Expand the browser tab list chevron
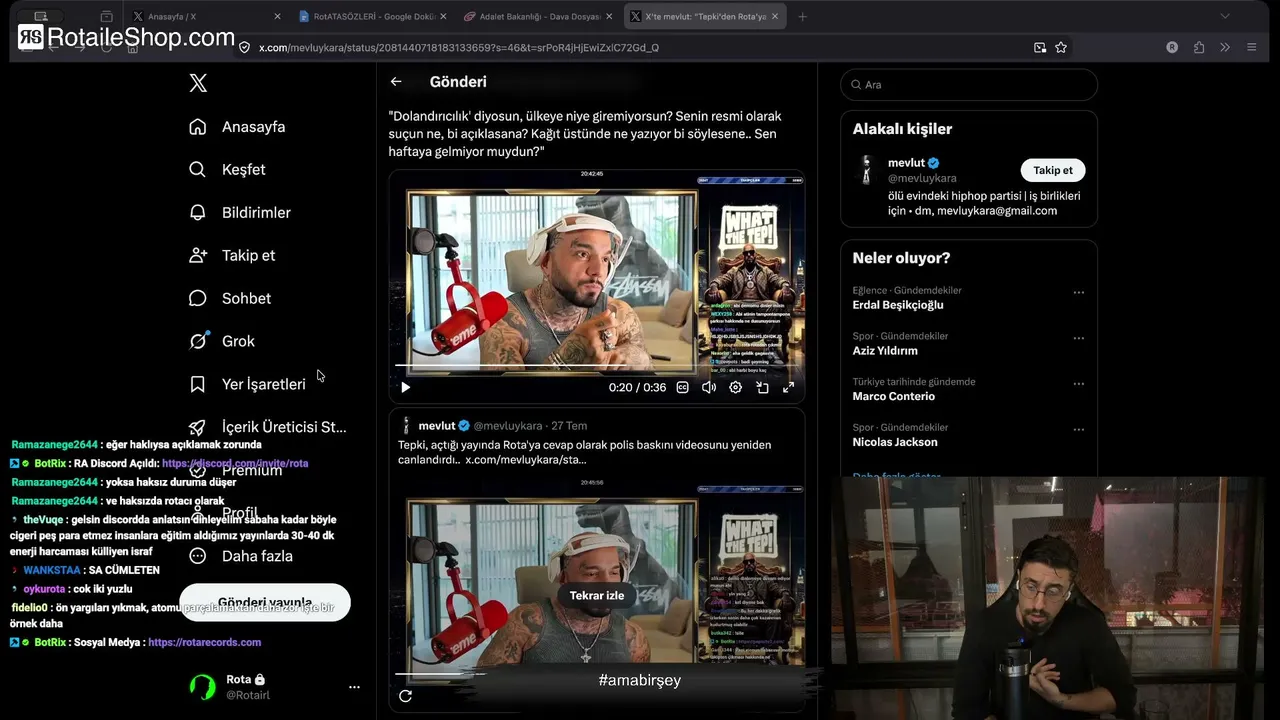The image size is (1280, 720). [x=1225, y=17]
